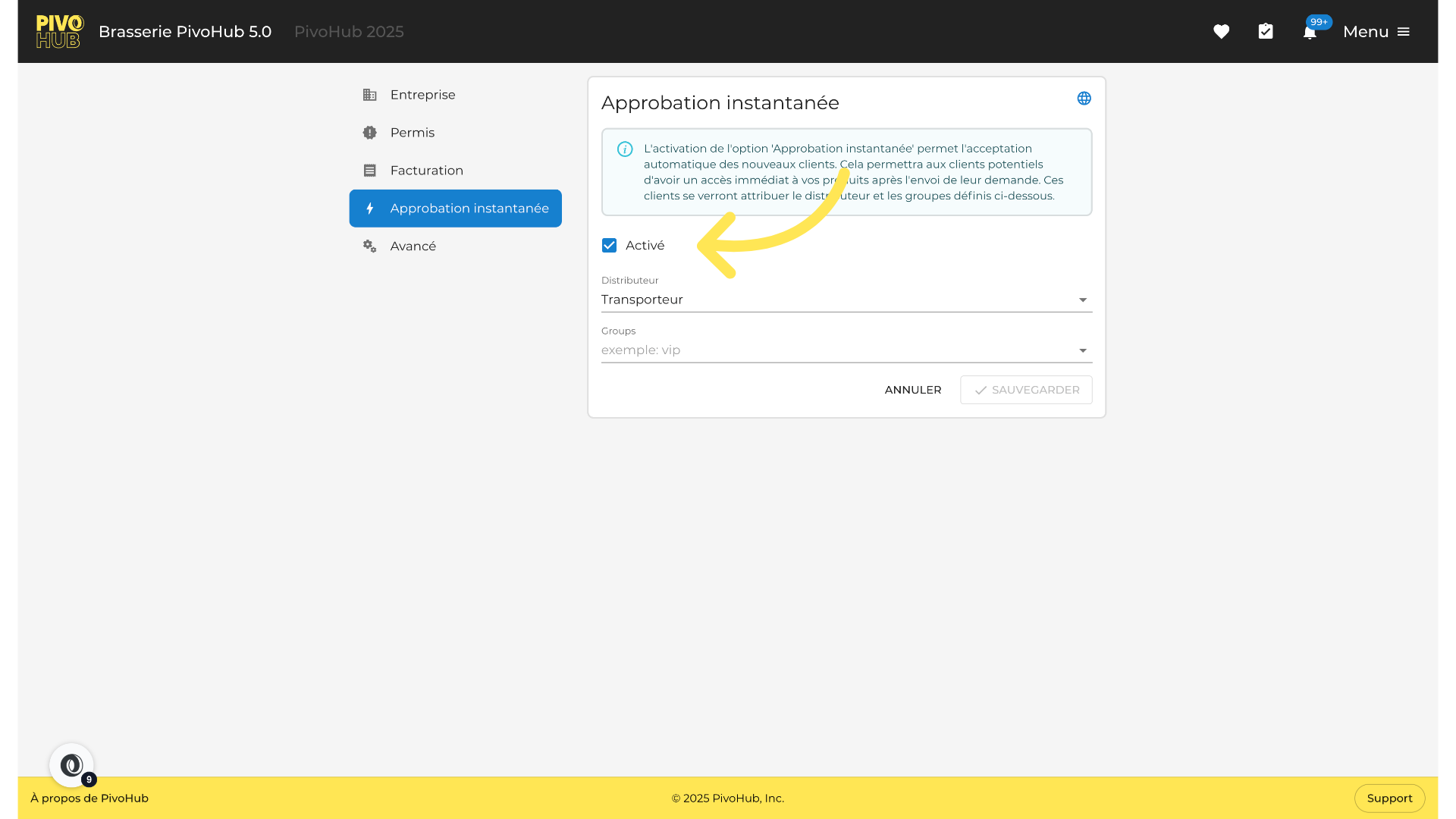Open the Avancé settings section
The height and width of the screenshot is (819, 1456).
click(x=413, y=246)
